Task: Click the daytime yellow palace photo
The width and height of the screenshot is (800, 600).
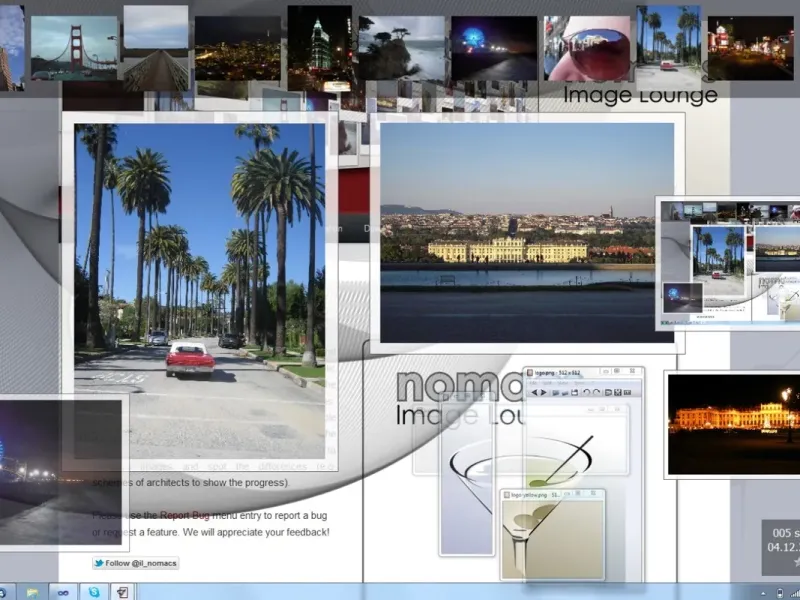Action: click(x=527, y=233)
